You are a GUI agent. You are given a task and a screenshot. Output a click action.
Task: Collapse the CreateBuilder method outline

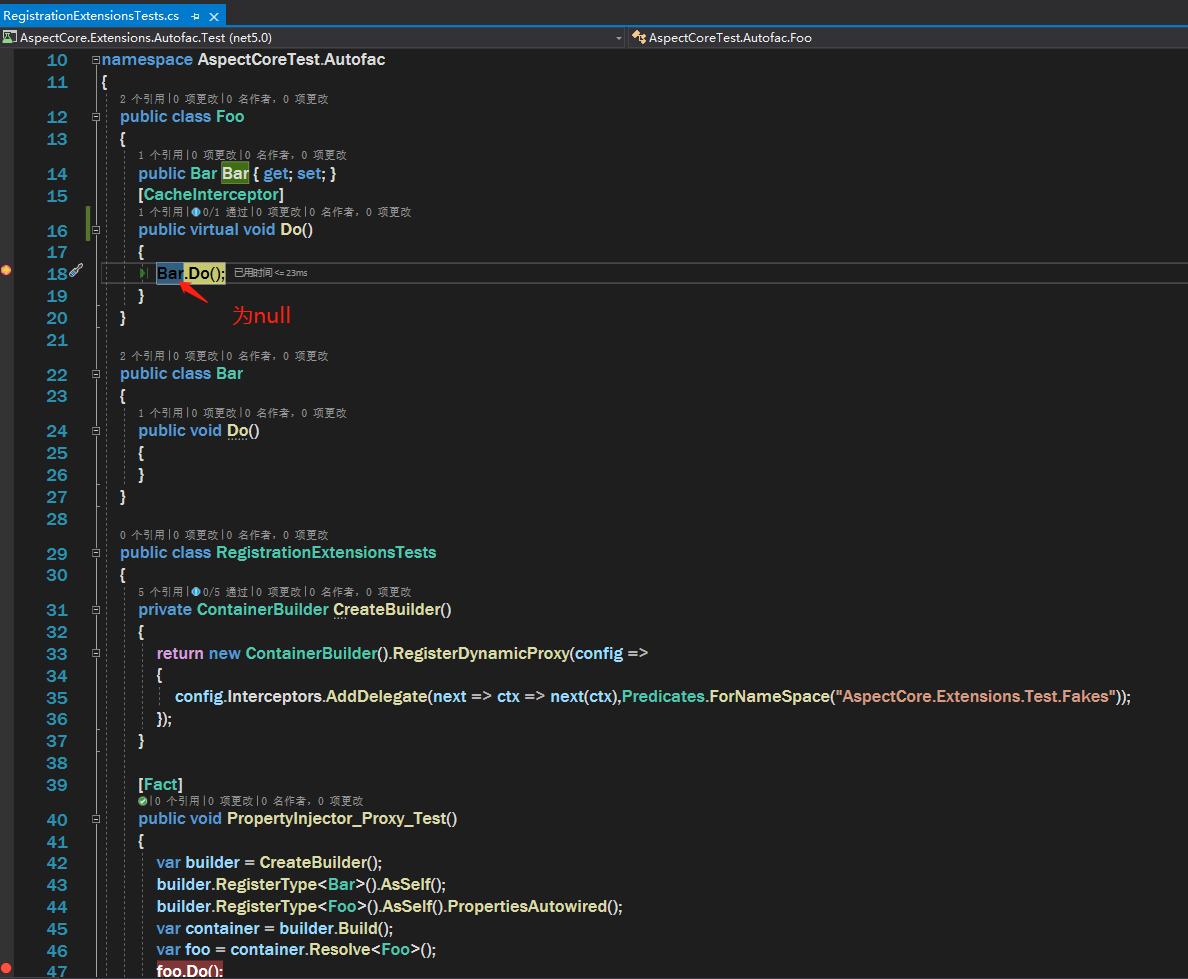(96, 609)
